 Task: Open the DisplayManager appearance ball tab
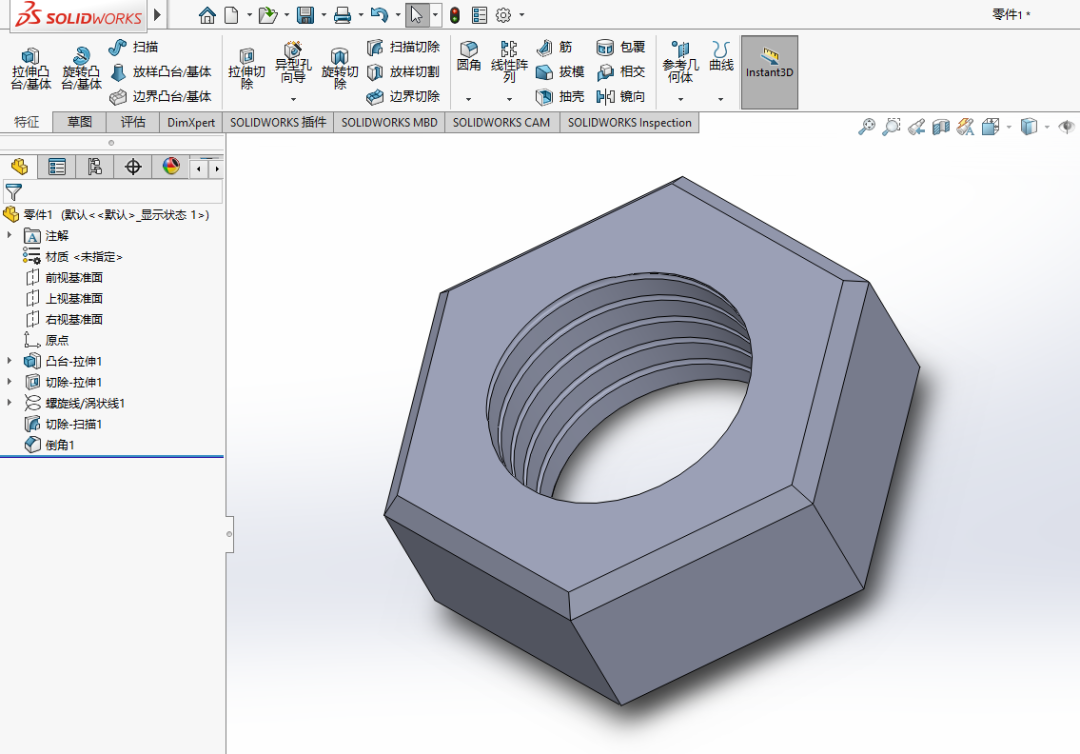pyautogui.click(x=171, y=167)
